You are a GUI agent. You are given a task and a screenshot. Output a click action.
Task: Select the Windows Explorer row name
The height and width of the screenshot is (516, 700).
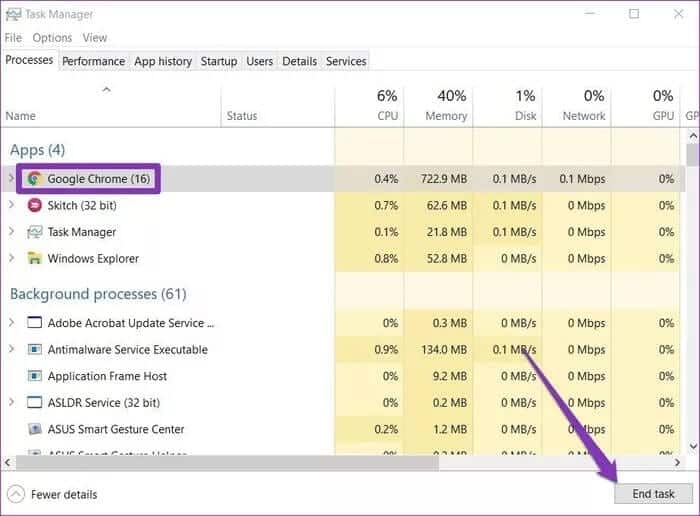click(x=93, y=258)
